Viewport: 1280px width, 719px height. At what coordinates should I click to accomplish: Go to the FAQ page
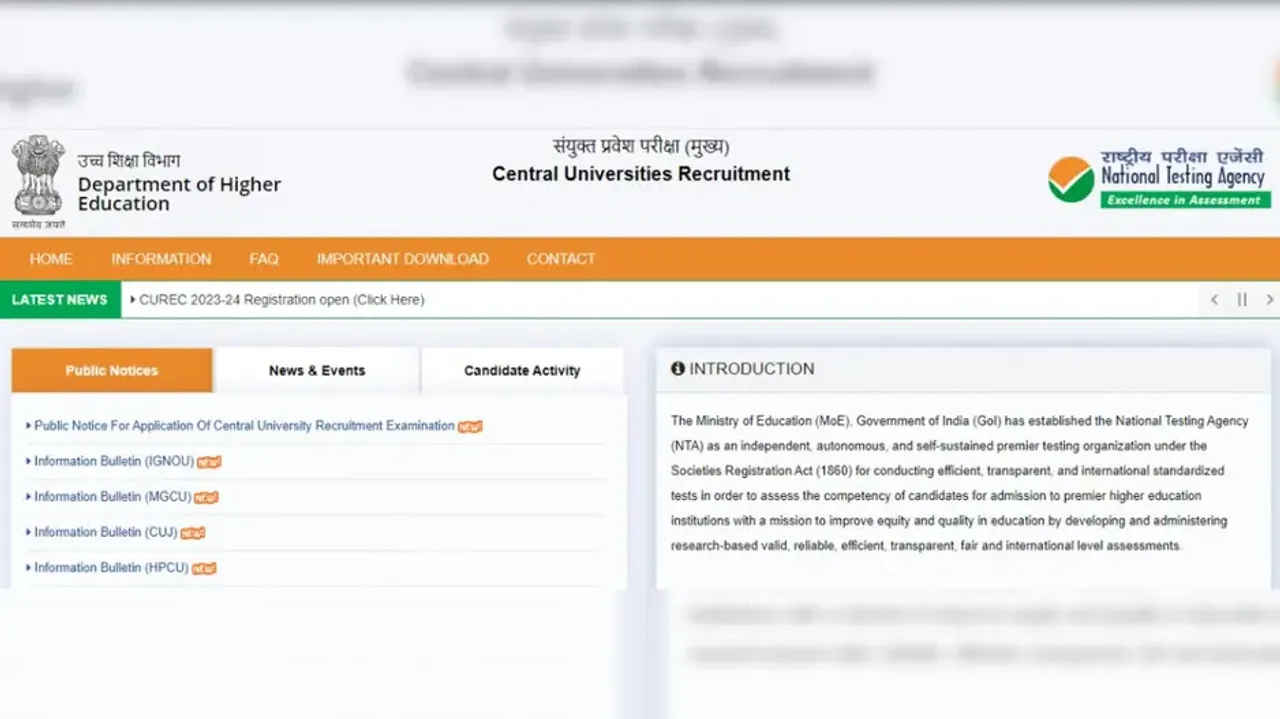264,259
